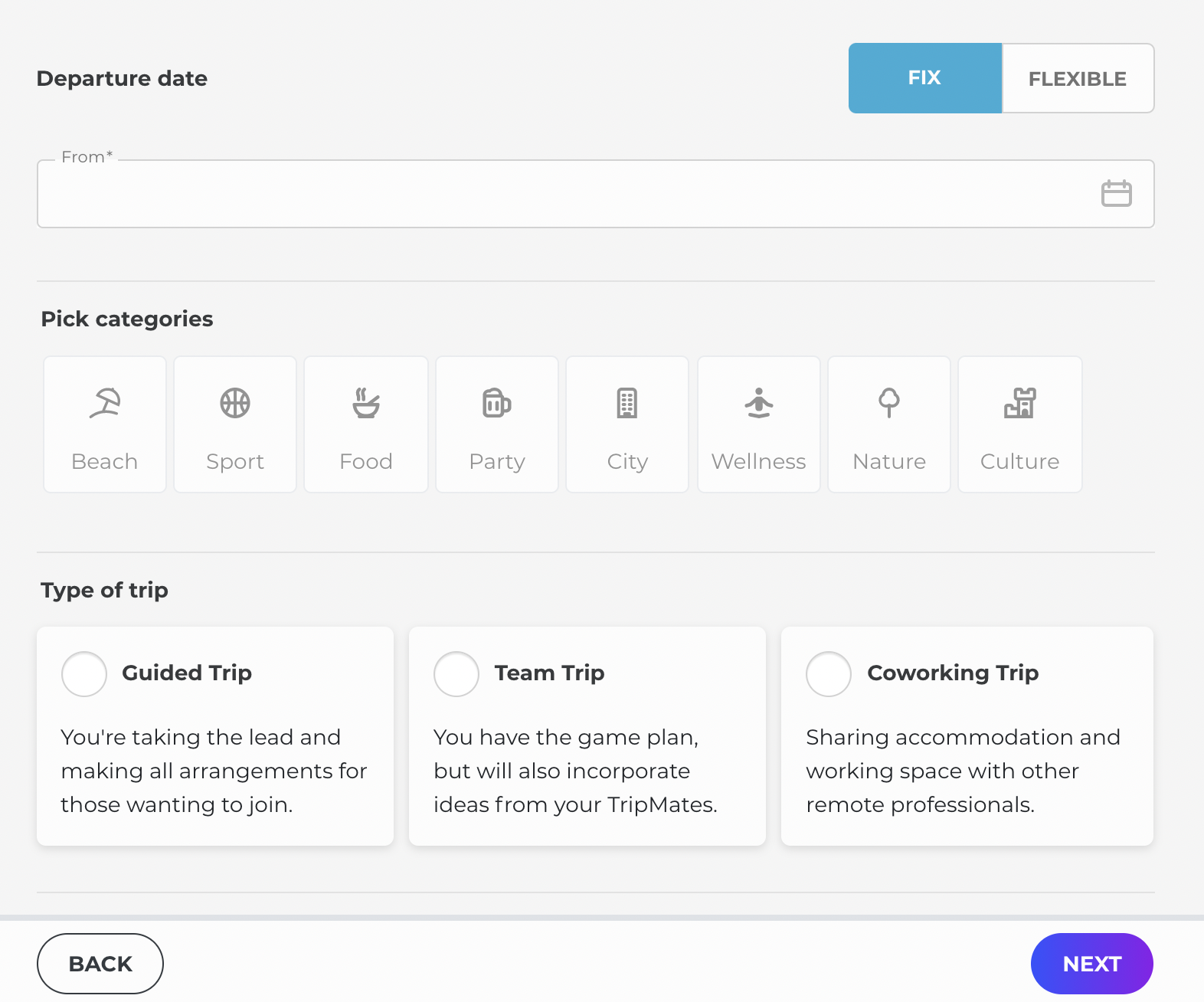
Task: Select the Nature tree category icon
Action: coord(889,403)
